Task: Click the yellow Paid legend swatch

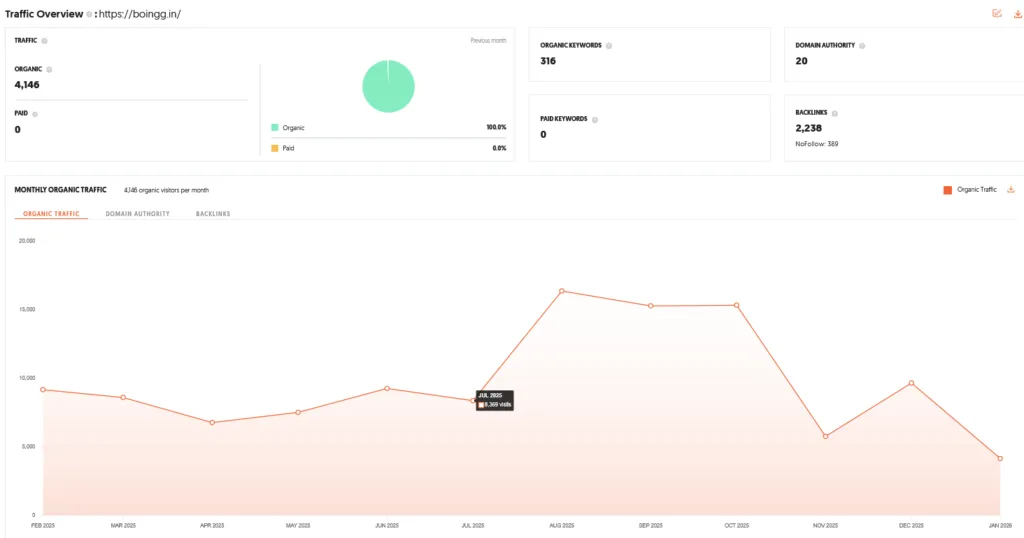Action: [275, 148]
